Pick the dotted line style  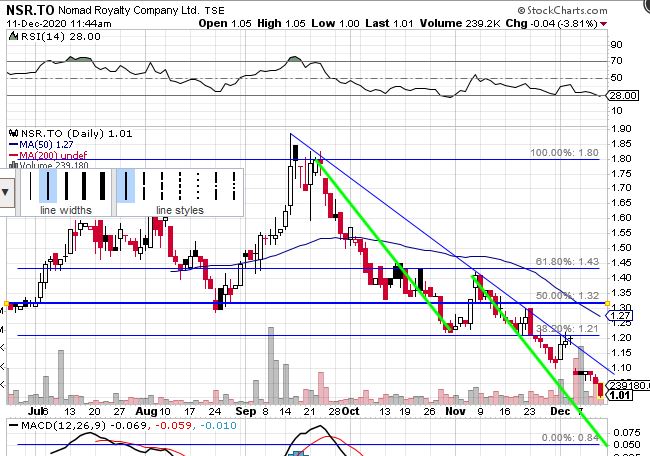pos(198,186)
